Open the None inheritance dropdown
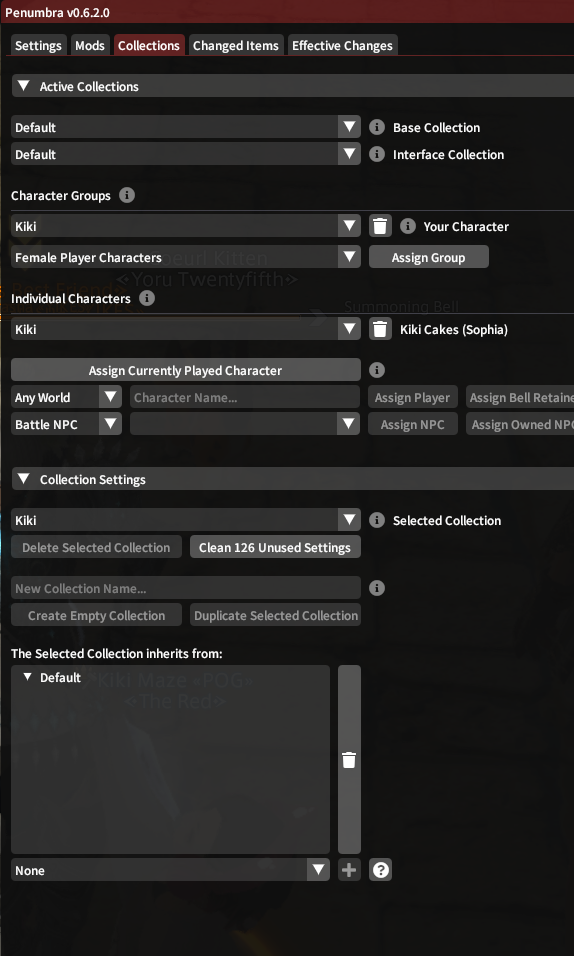Viewport: 574px width, 956px height. [170, 870]
